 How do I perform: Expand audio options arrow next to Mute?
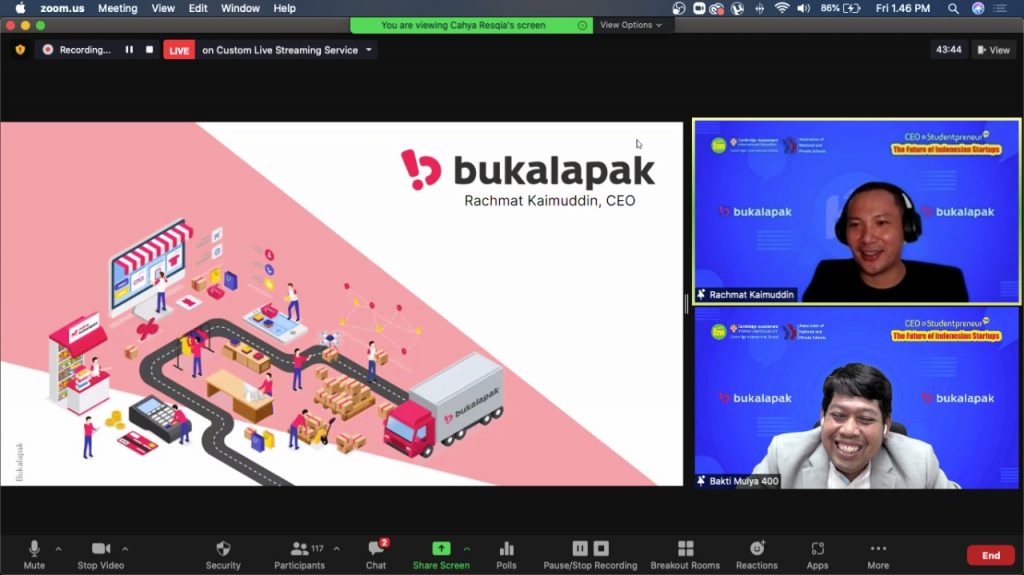[x=58, y=548]
